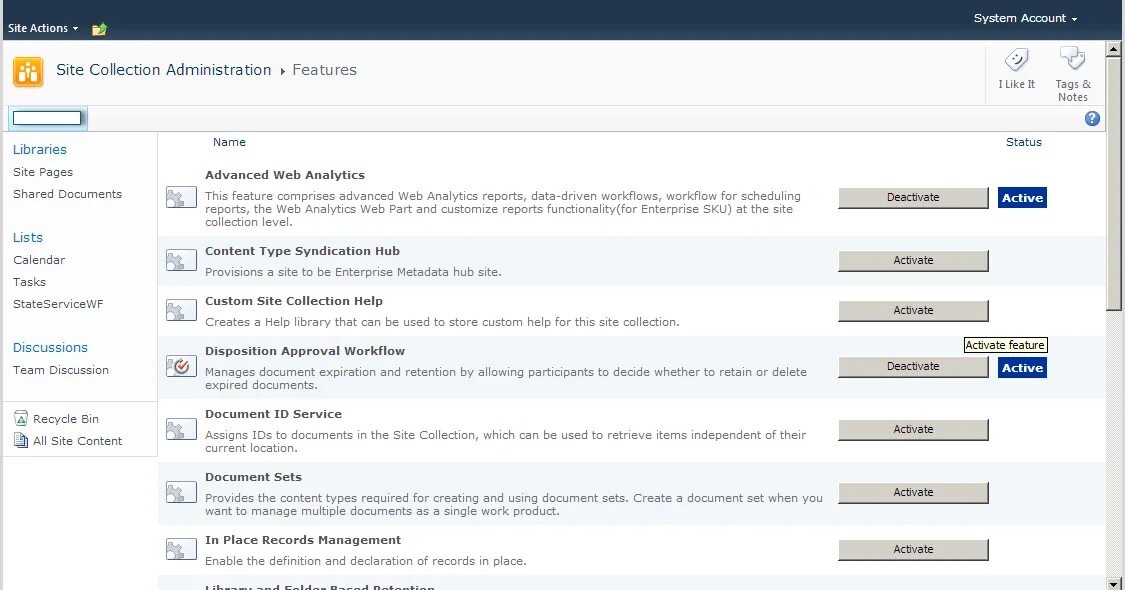Open the Site Actions dropdown menu
Viewport: 1125px width, 590px height.
[43, 29]
